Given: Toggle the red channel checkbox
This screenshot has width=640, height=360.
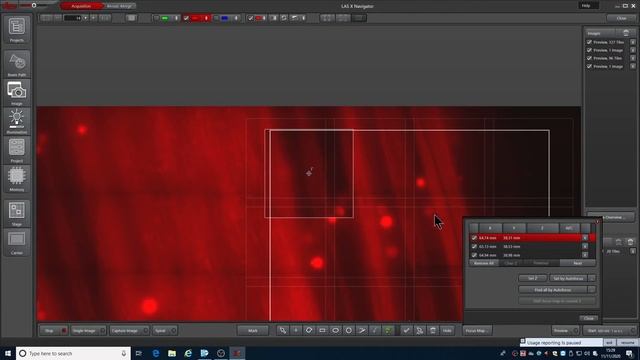Looking at the screenshot, I should pos(187,18).
